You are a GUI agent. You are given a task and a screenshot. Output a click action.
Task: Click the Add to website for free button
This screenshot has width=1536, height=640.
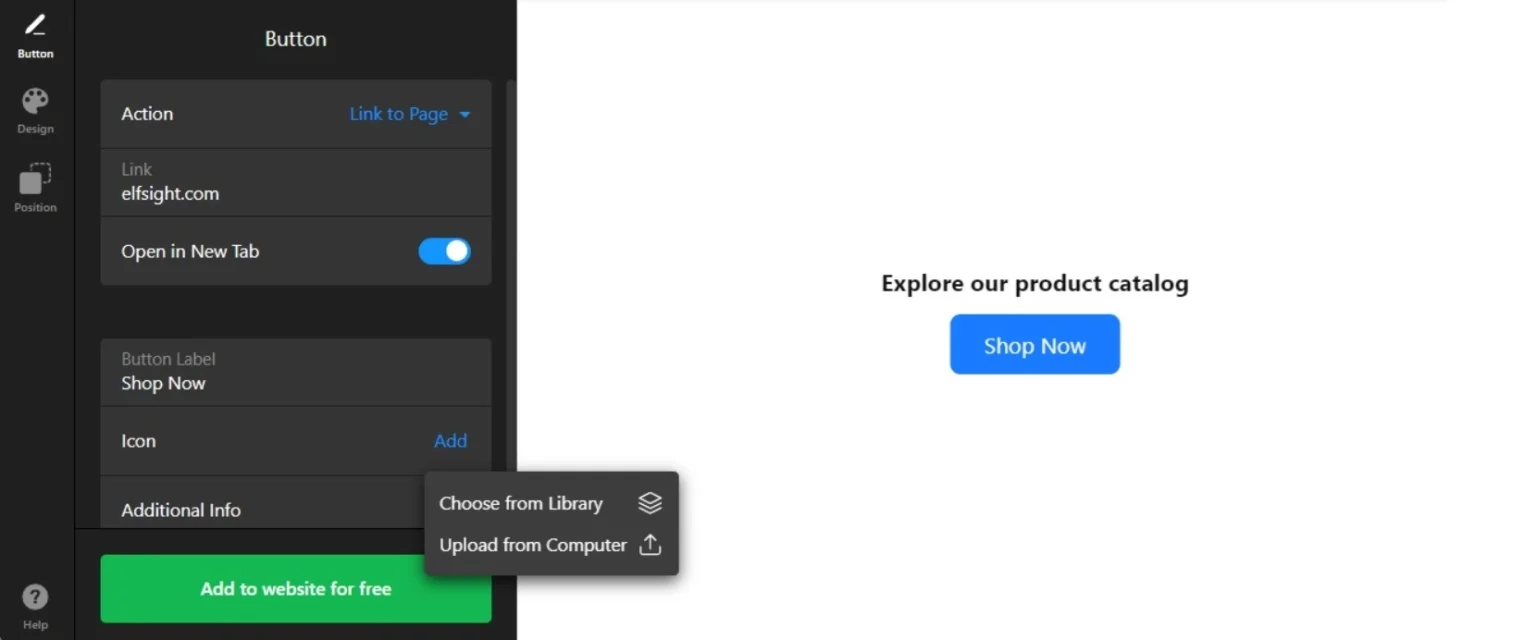pyautogui.click(x=295, y=589)
